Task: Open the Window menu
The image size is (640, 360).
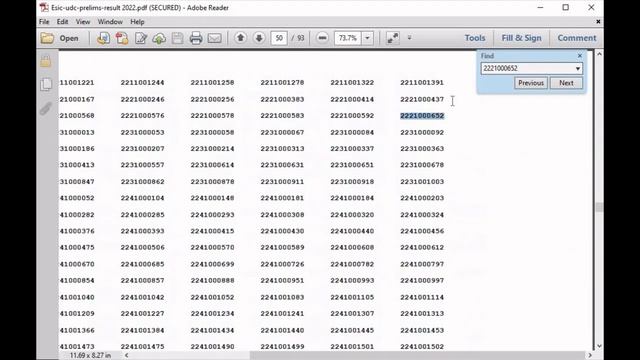Action: tap(110, 22)
